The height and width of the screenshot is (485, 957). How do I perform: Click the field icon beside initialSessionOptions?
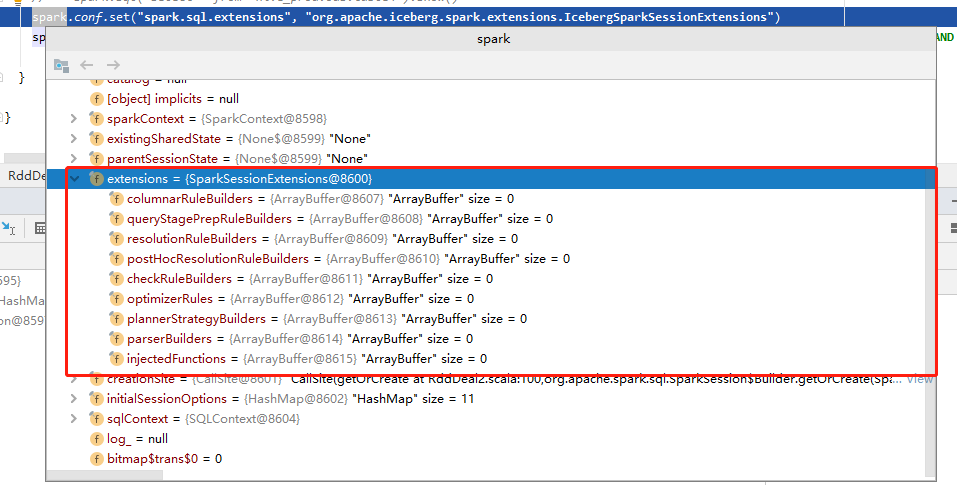[96, 399]
